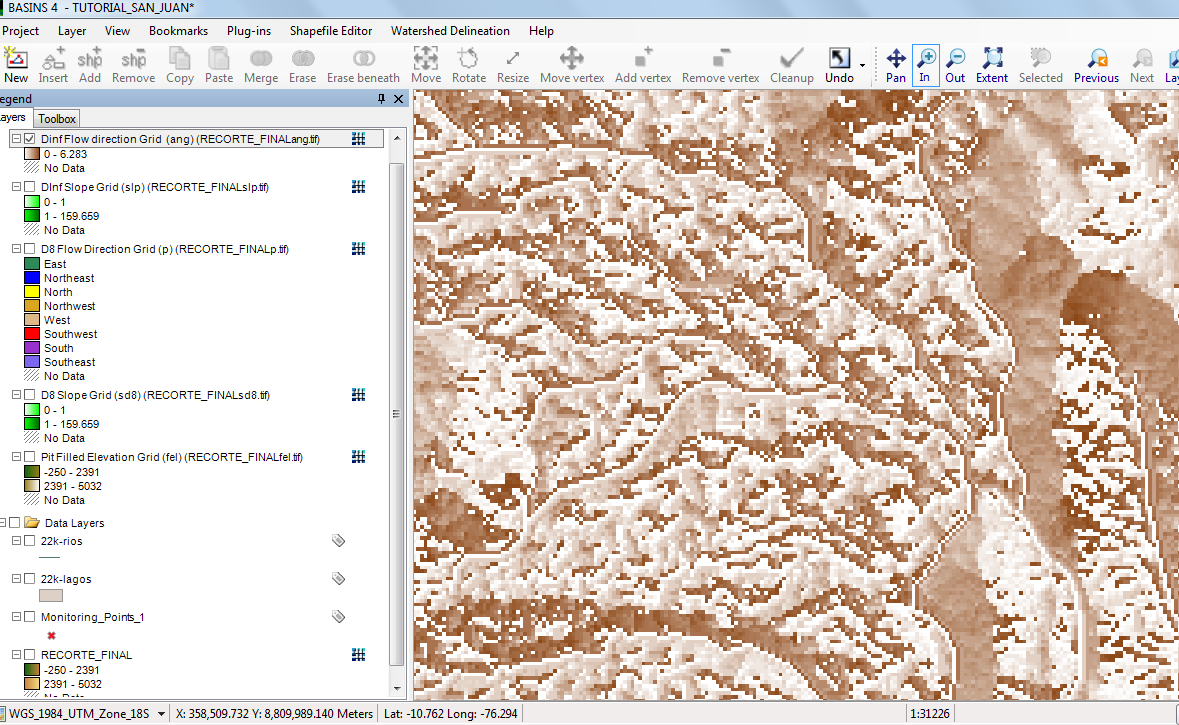This screenshot has height=725, width=1179.
Task: Select the Add shape tool
Action: [x=89, y=65]
